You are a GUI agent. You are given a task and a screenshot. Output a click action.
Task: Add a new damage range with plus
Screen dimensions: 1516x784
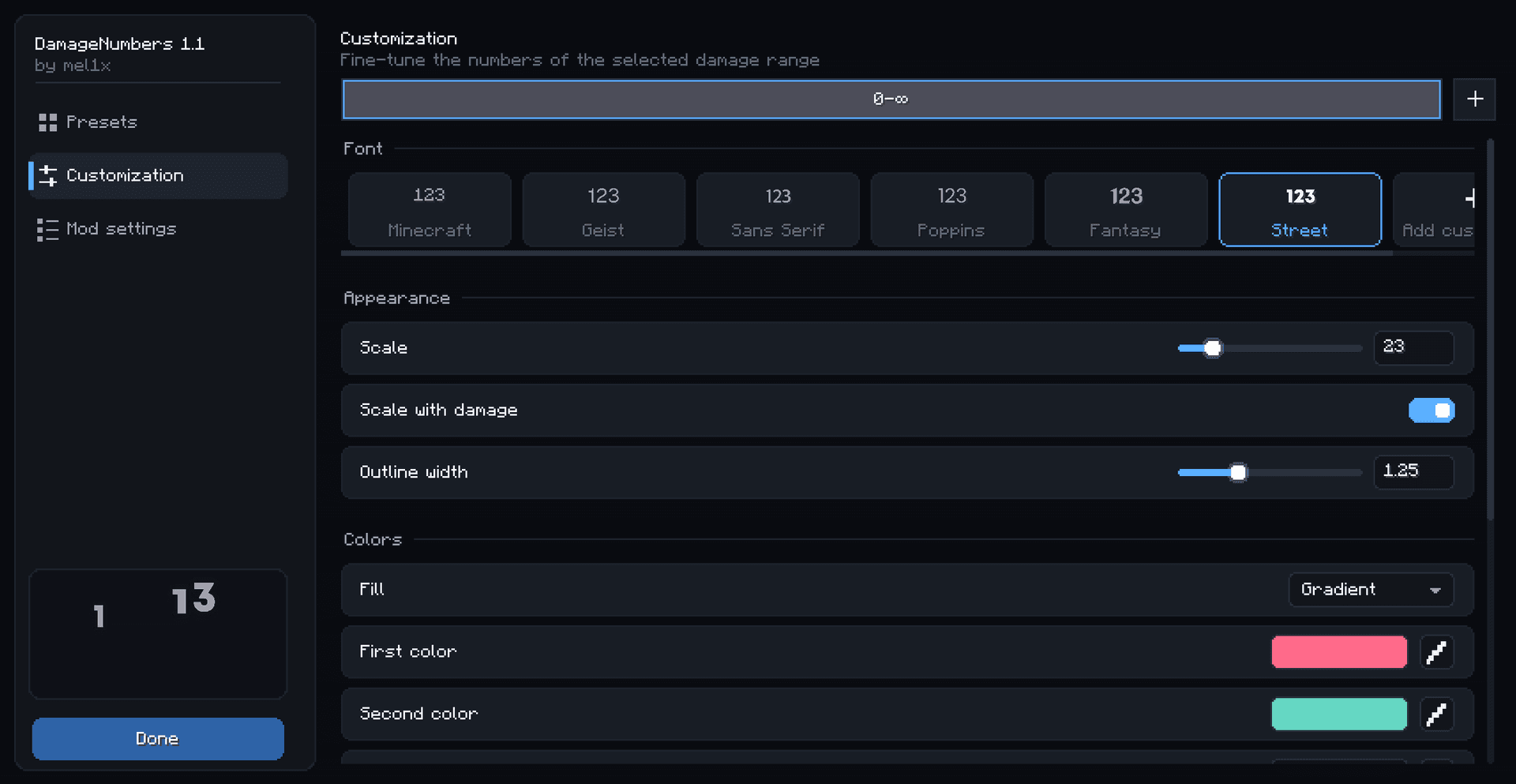click(1474, 99)
